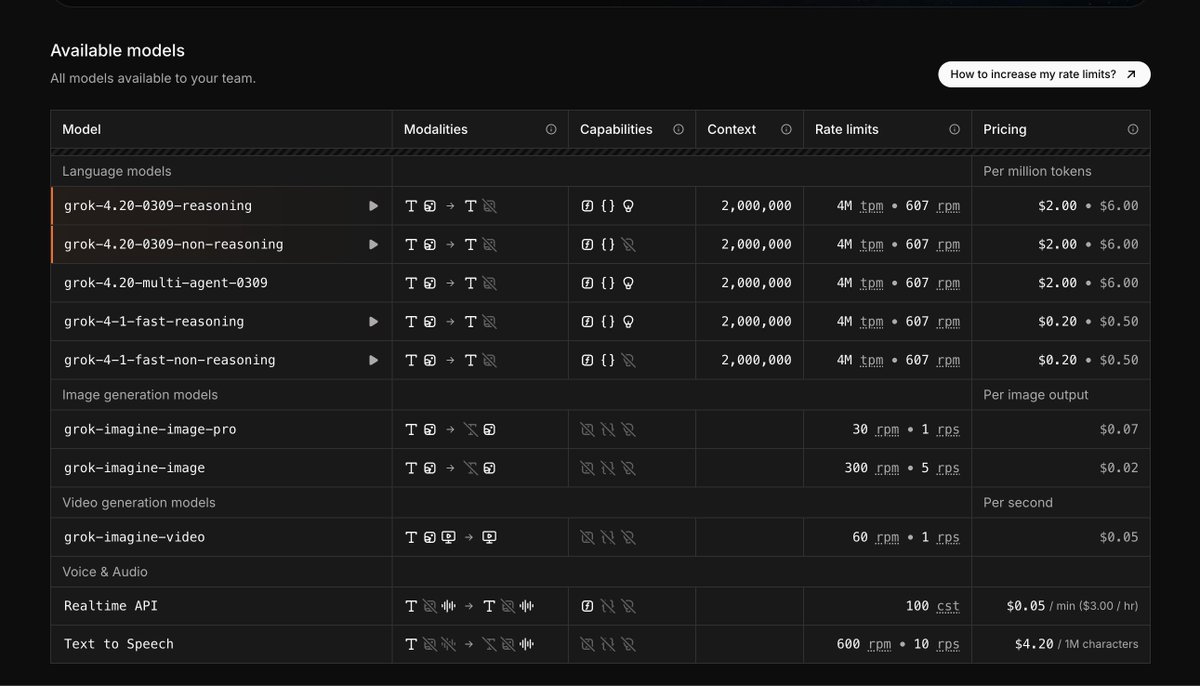Viewport: 1200px width, 686px height.
Task: Click the video output icon for grok-imagine-video
Action: point(489,537)
